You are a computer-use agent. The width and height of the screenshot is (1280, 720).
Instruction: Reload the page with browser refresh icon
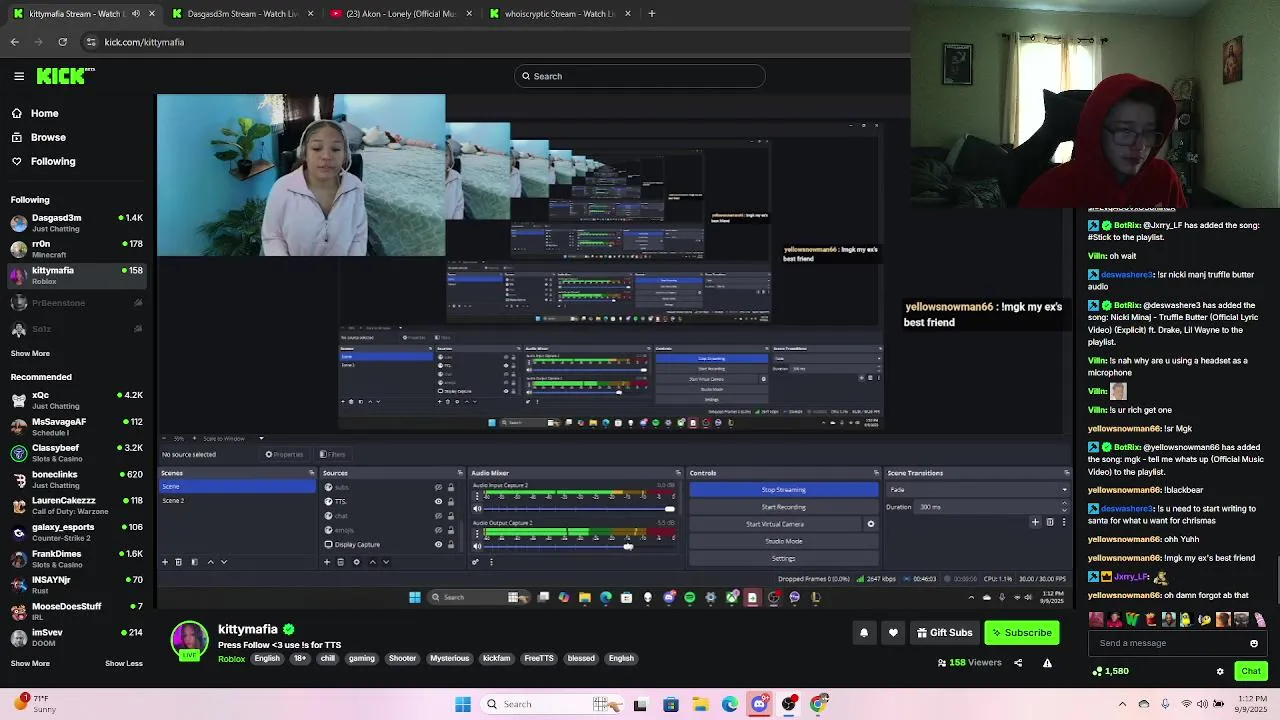click(62, 42)
